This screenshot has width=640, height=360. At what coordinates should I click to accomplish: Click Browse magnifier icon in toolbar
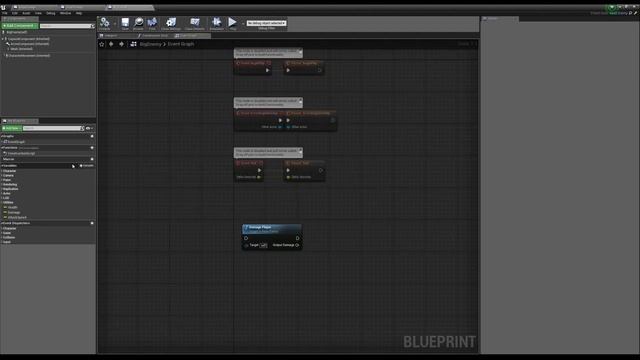pyautogui.click(x=138, y=23)
